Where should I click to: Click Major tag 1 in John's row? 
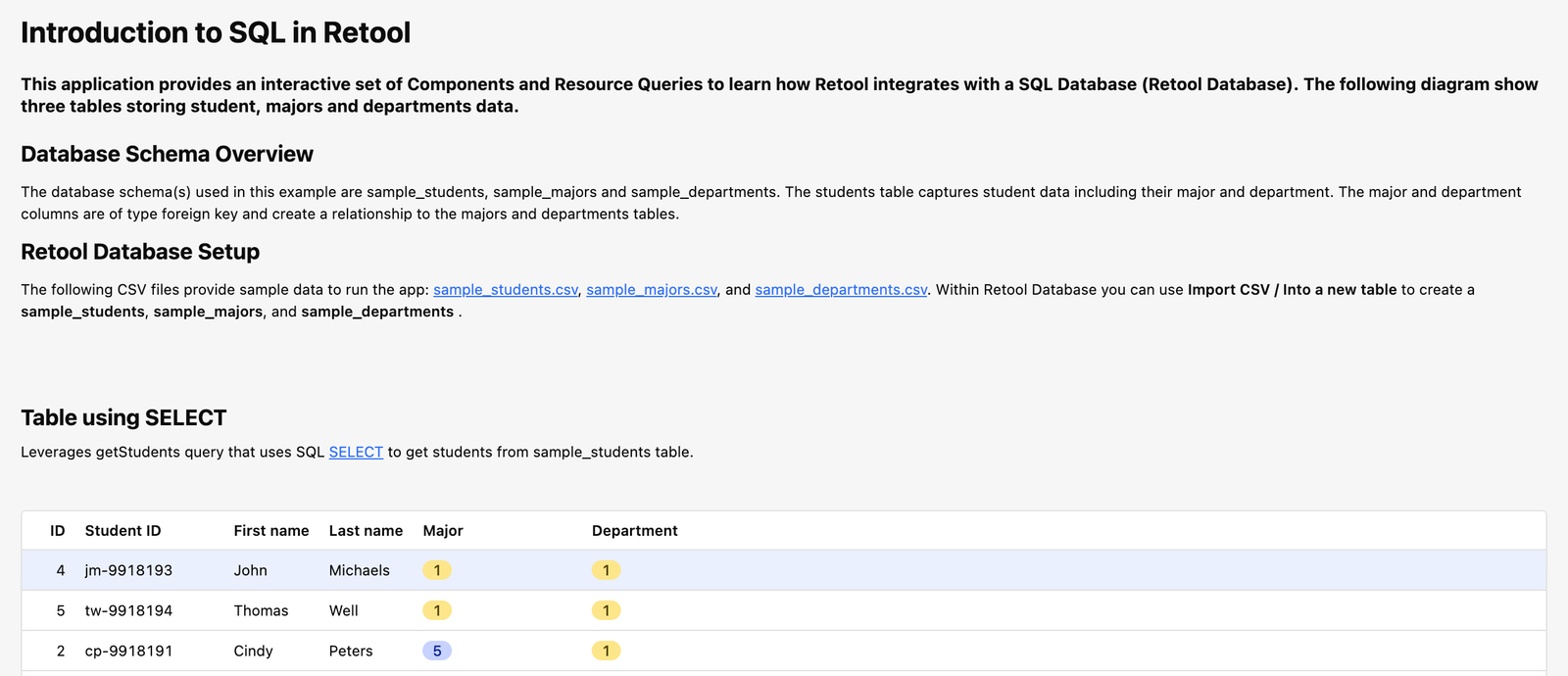pyautogui.click(x=437, y=570)
